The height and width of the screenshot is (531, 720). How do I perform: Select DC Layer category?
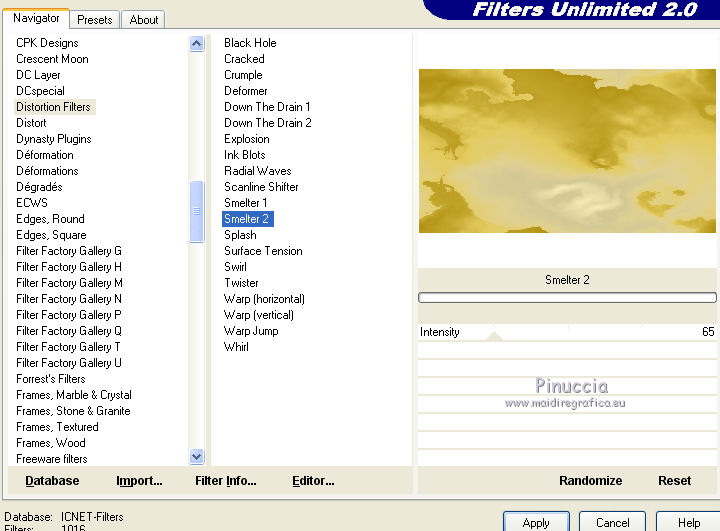(x=38, y=75)
